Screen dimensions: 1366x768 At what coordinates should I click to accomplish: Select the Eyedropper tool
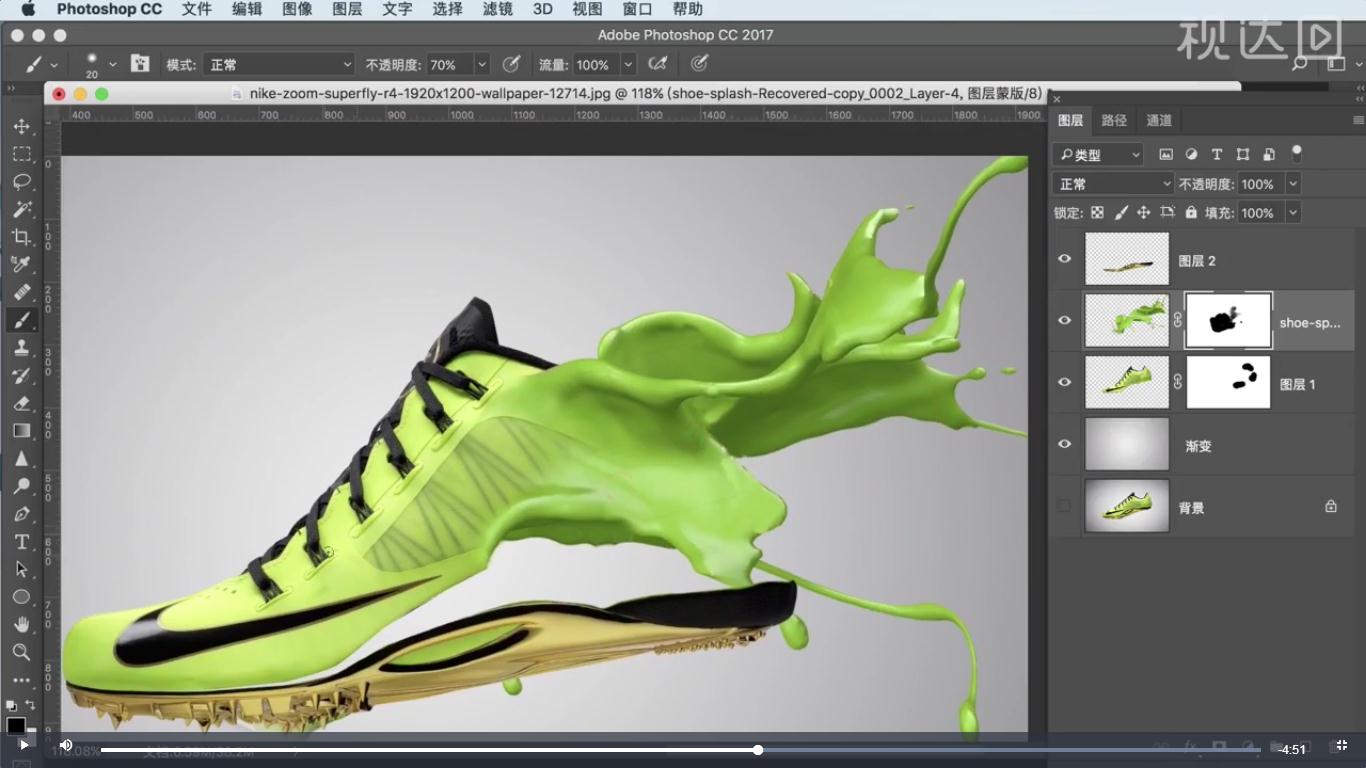click(21, 264)
